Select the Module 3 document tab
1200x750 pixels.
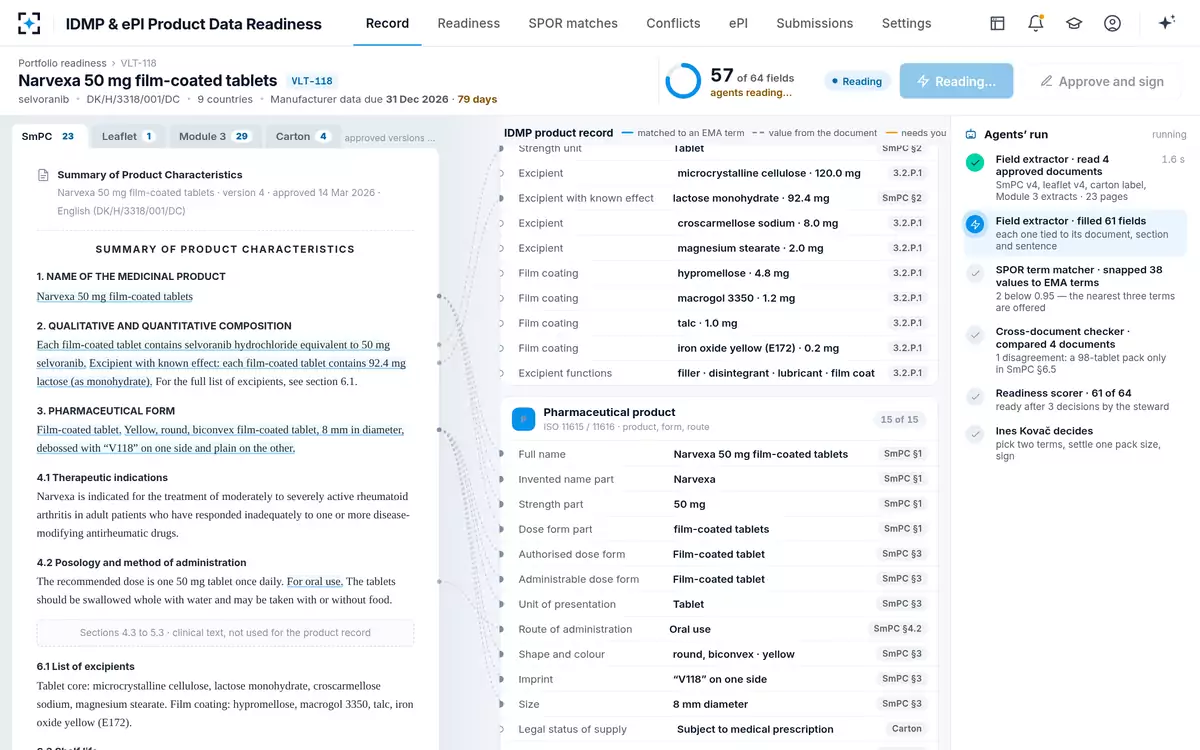point(213,136)
